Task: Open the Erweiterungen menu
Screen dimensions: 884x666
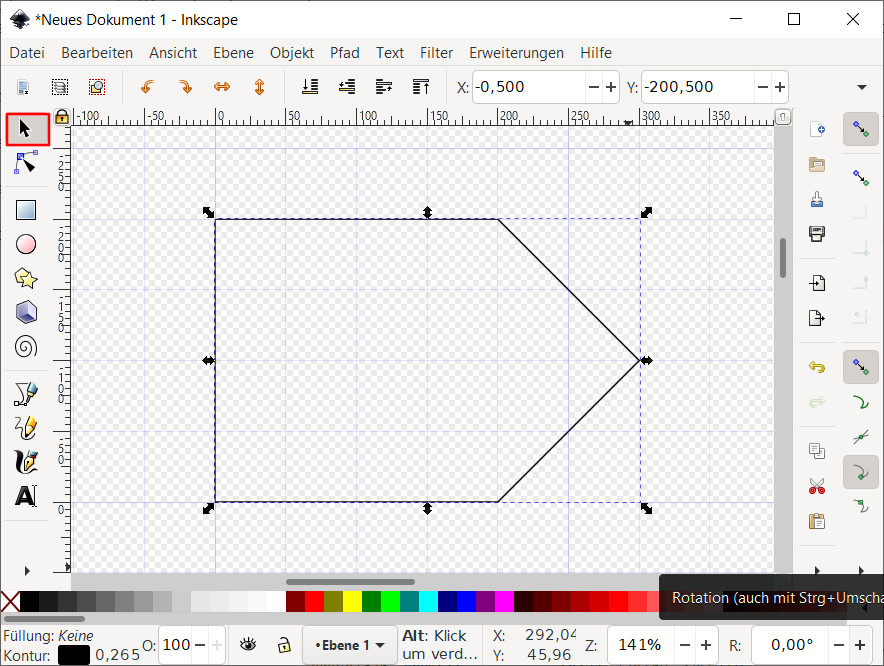Action: click(x=516, y=53)
